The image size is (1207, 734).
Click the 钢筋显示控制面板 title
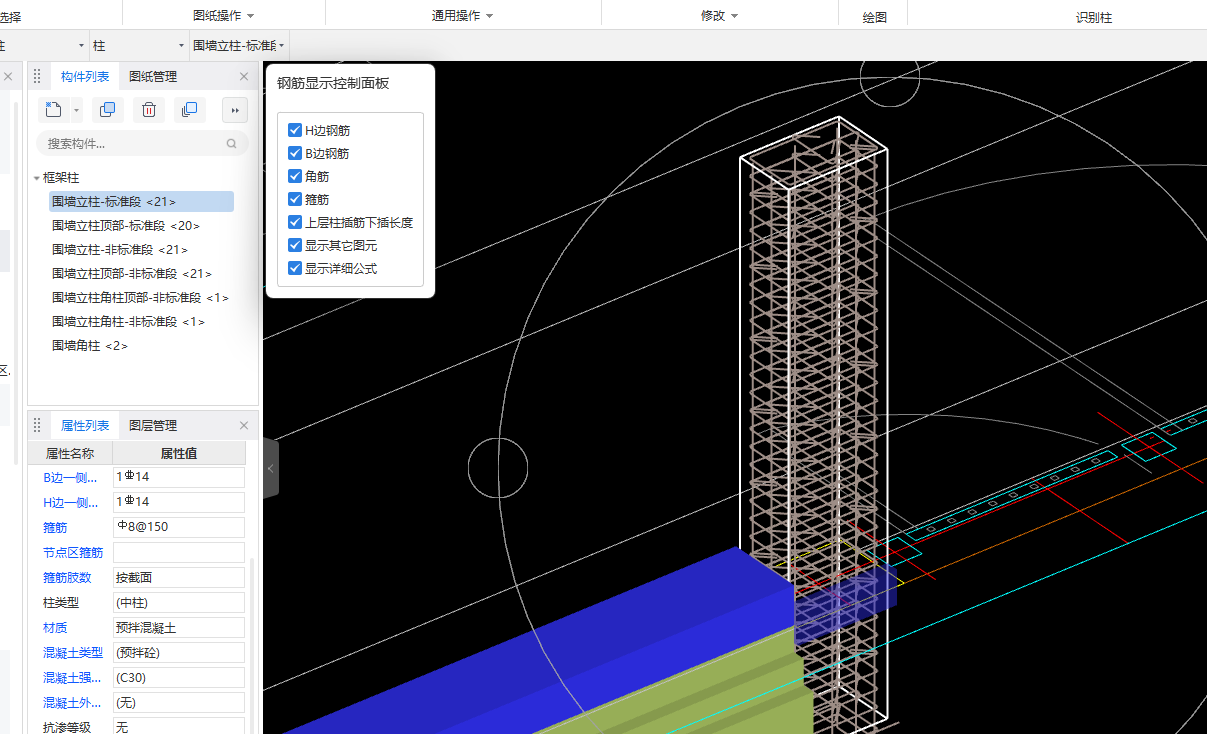point(333,84)
